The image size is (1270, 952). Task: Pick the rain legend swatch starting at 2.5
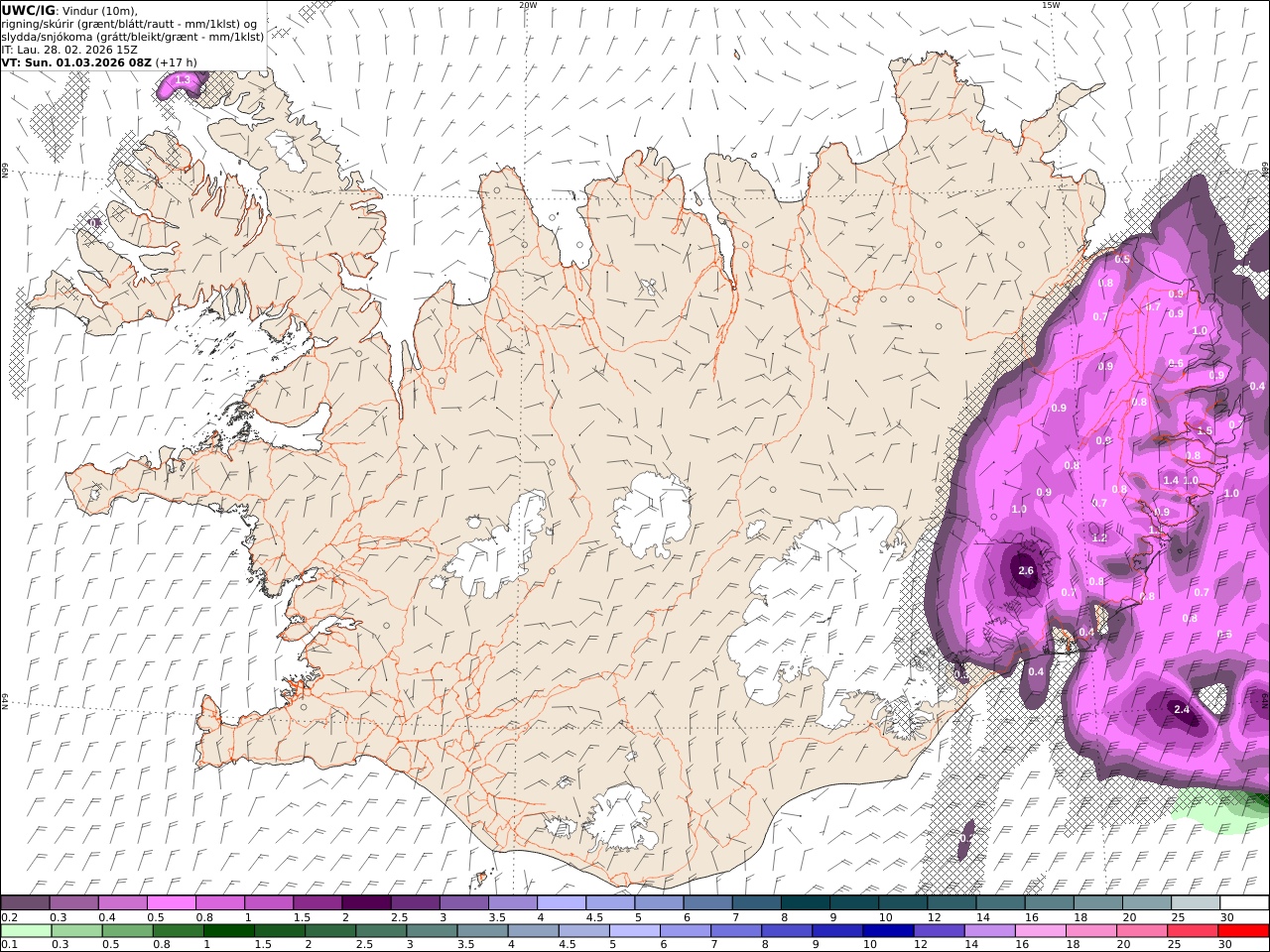(x=380, y=931)
